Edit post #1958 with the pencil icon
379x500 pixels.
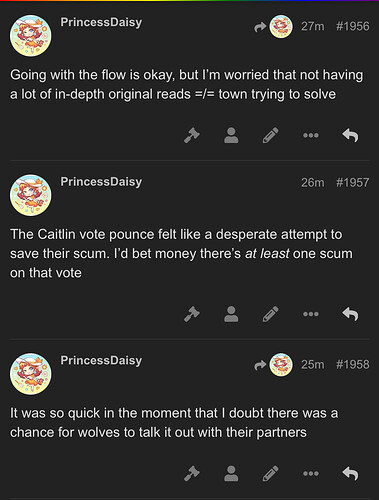pyautogui.click(x=271, y=473)
